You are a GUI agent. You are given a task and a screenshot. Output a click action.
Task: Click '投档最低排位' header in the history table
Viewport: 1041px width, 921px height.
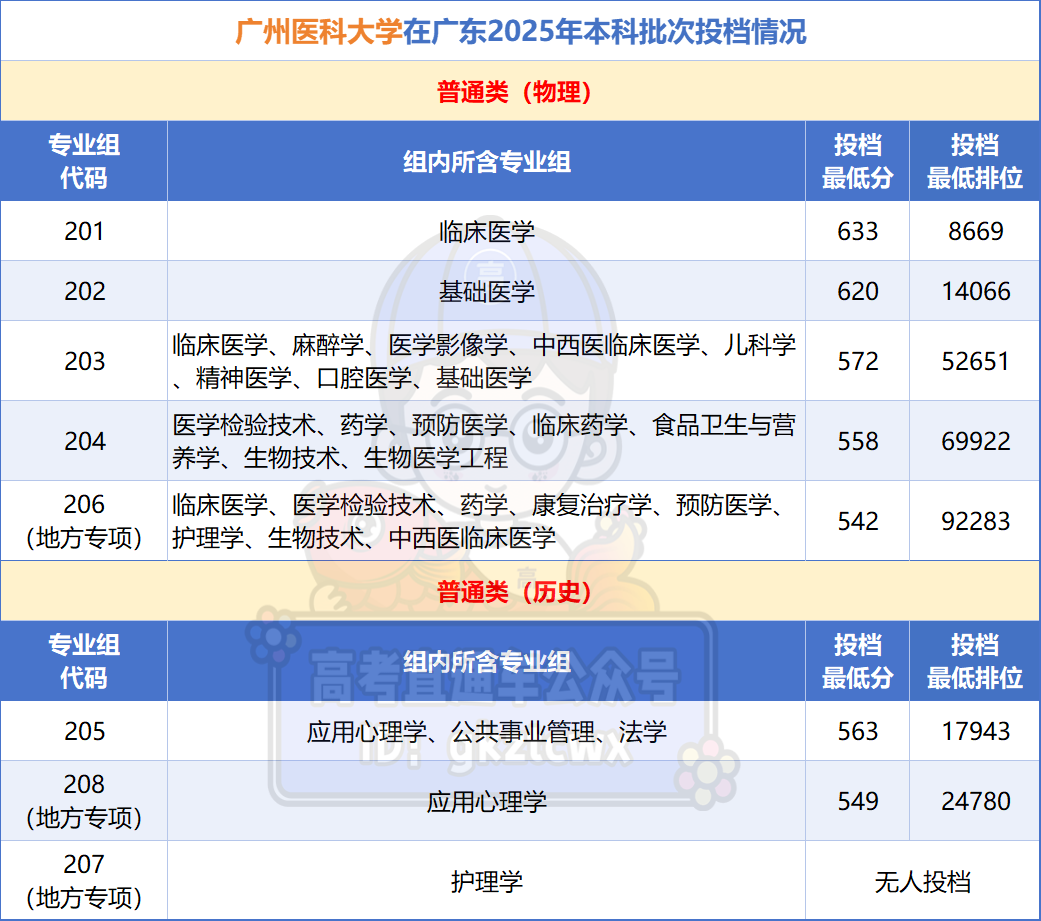point(975,661)
